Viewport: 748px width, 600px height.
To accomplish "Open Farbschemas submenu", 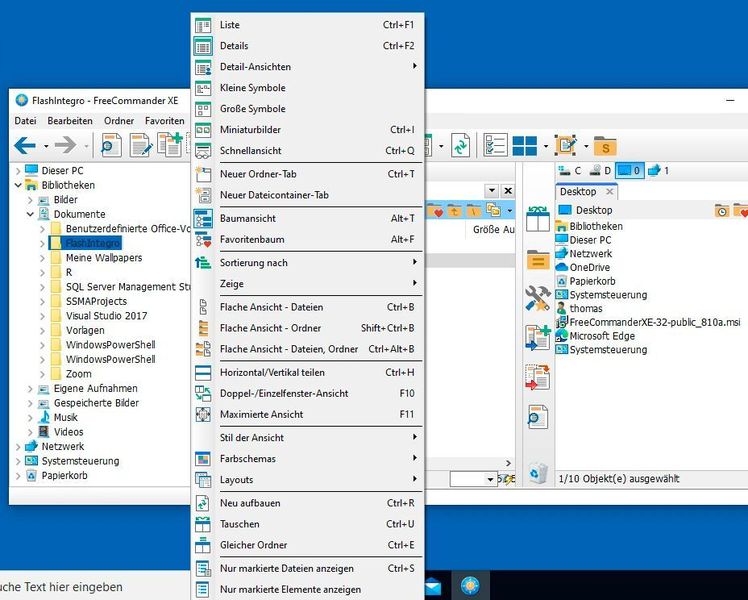I will point(308,459).
